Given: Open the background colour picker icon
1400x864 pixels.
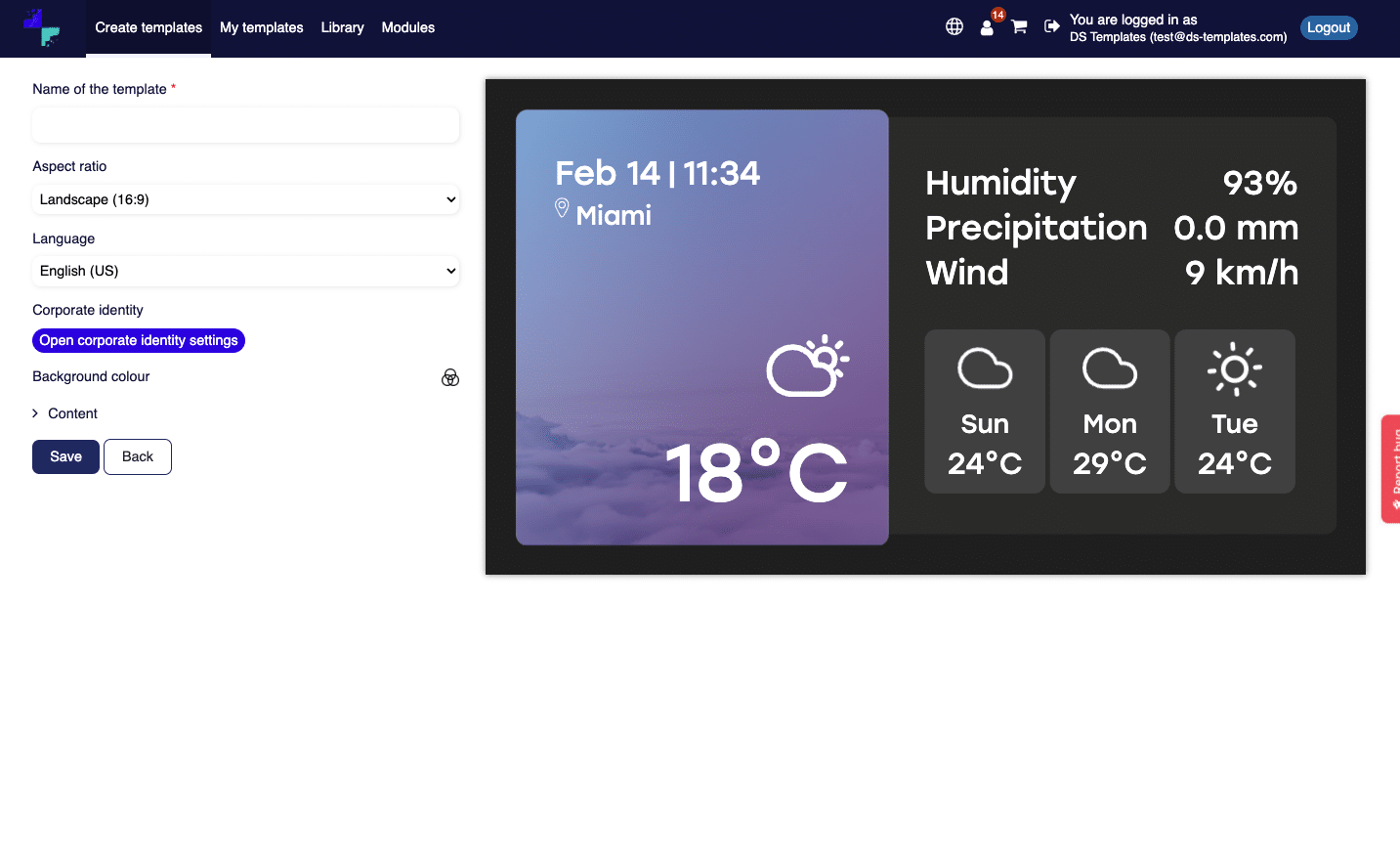Looking at the screenshot, I should click(x=449, y=378).
